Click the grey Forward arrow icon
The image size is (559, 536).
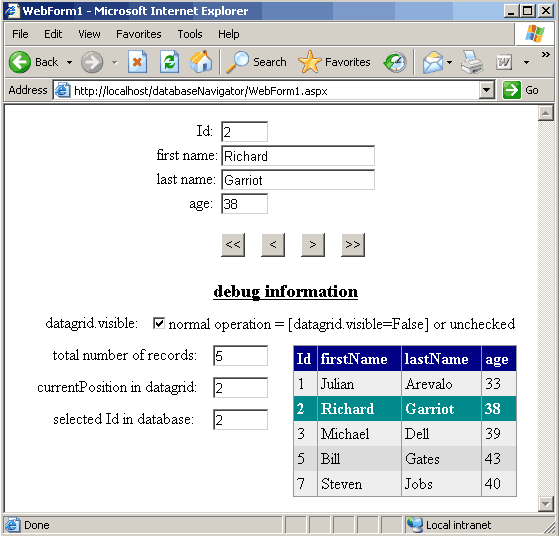[92, 62]
